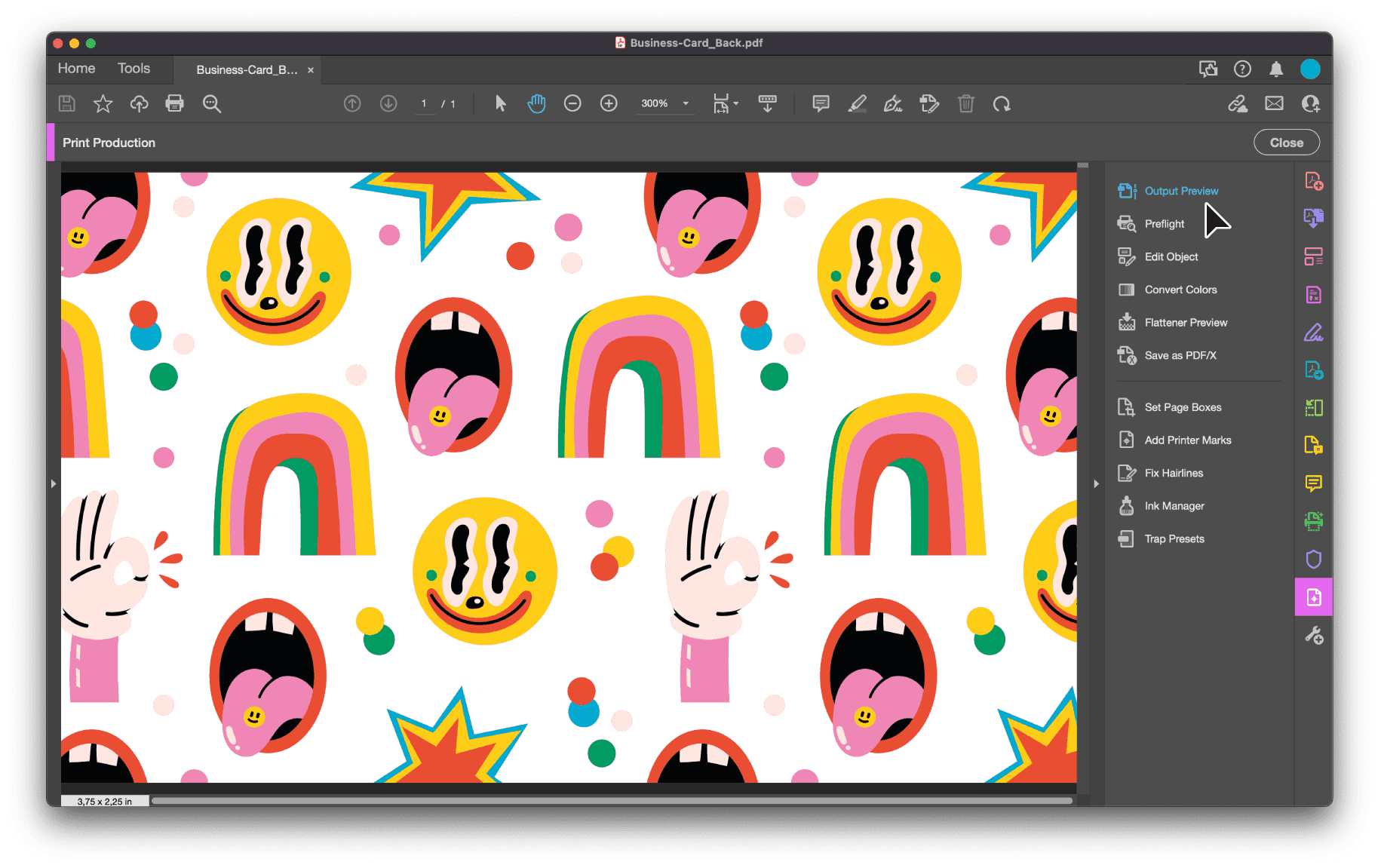Open Set Page Boxes
Image resolution: width=1381 pixels, height=868 pixels.
(1169, 407)
